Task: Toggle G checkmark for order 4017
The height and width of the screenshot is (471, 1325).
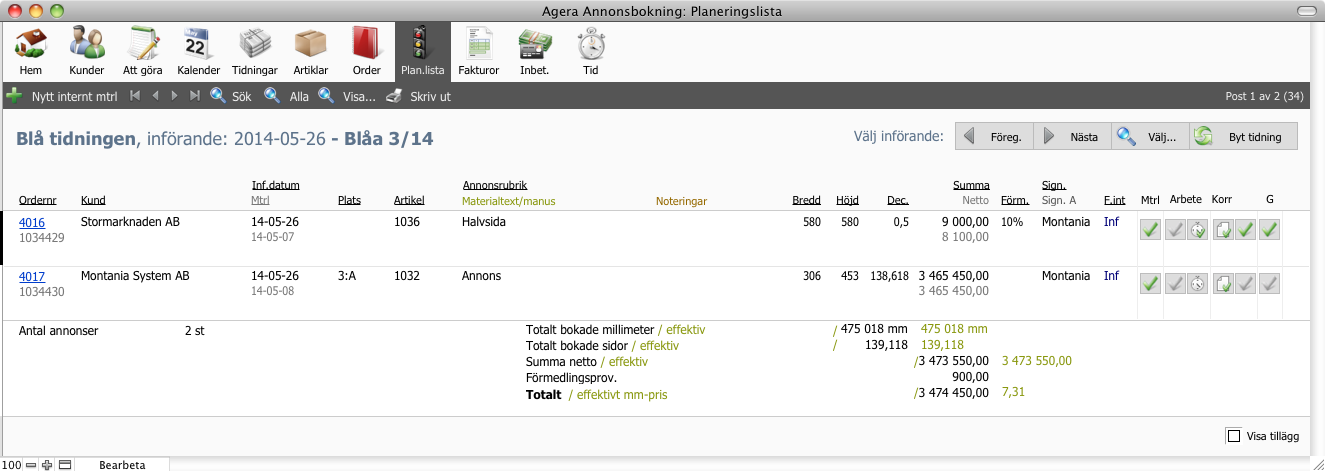Action: coord(1269,284)
